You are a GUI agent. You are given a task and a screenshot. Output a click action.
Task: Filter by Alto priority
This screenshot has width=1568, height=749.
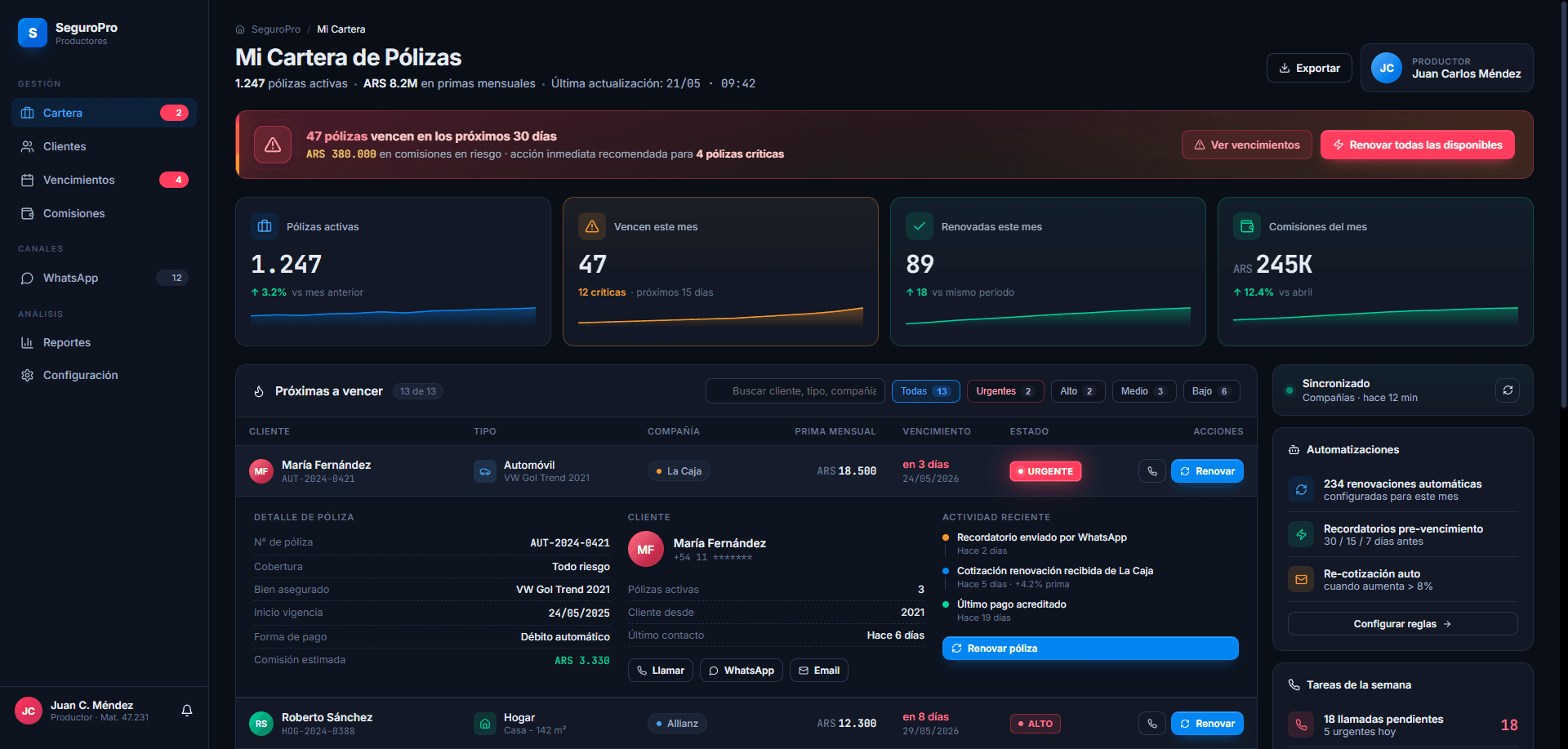[1078, 391]
